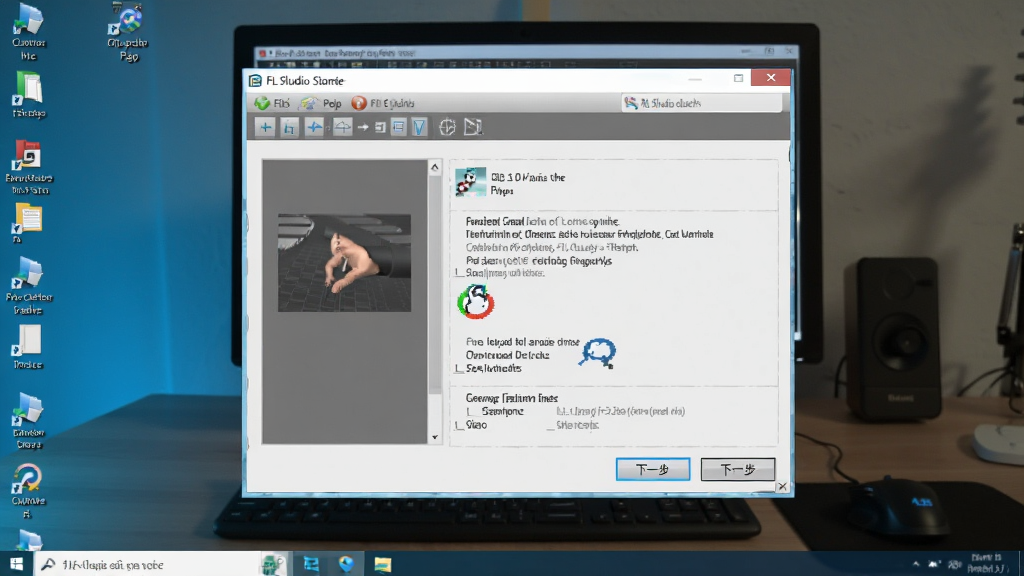Select the crop-frame tool beside the plus

289,127
